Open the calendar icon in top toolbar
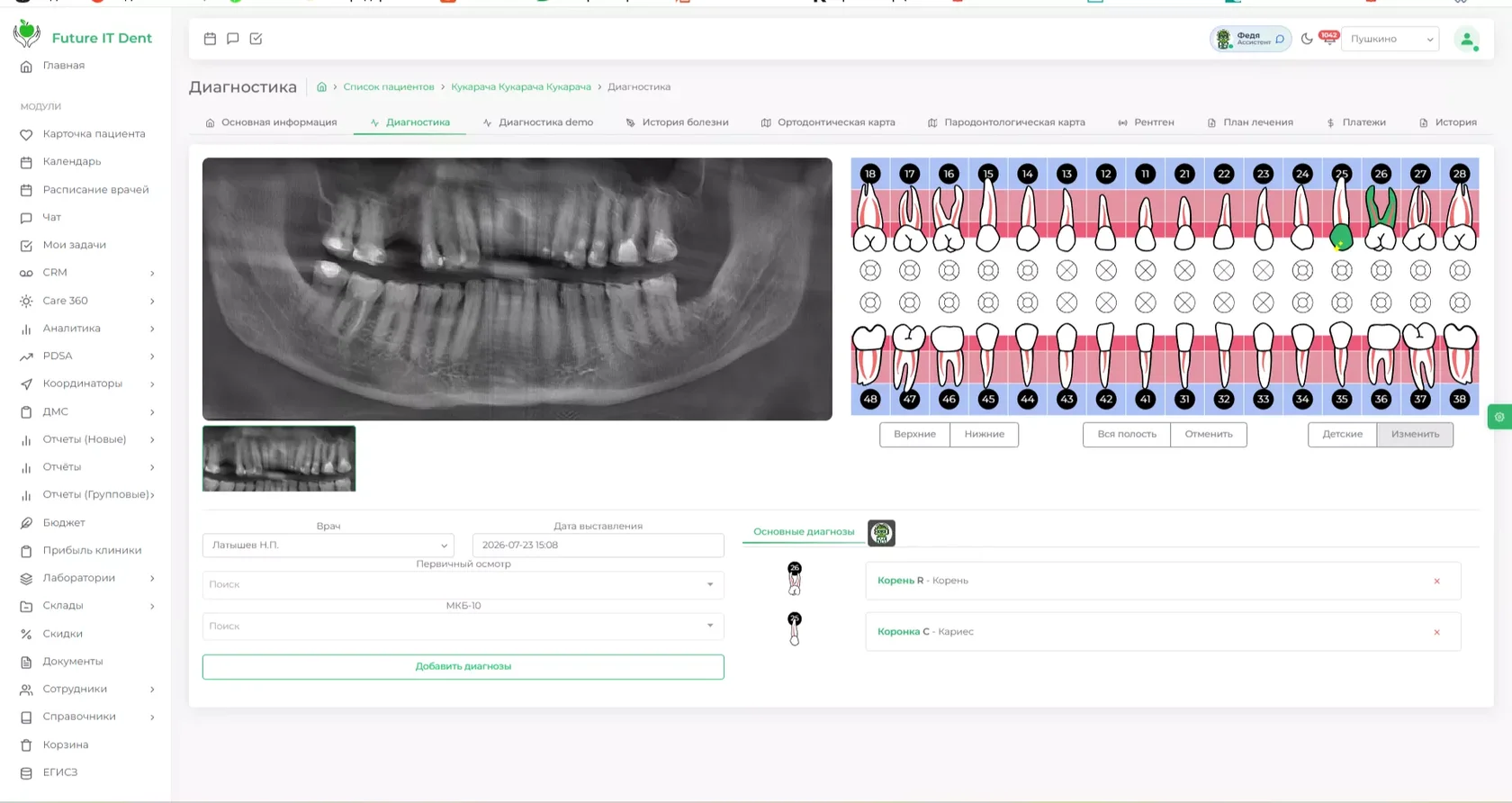 [x=210, y=39]
